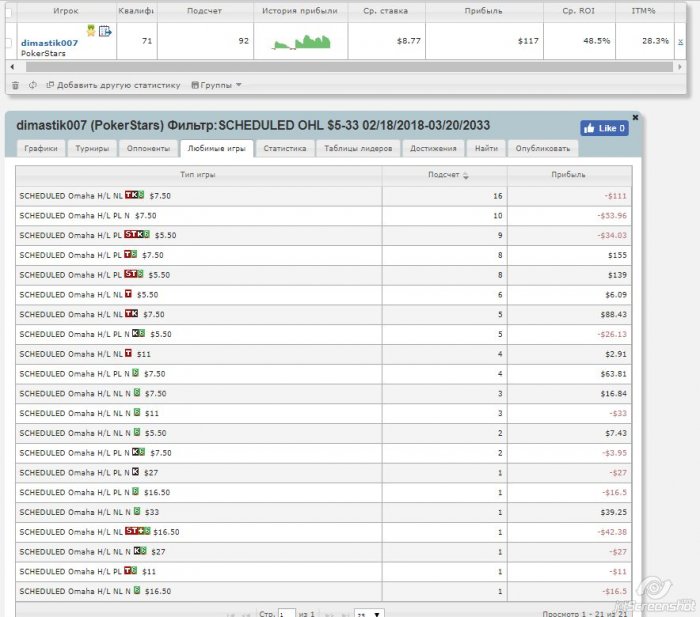Open the Таблицы лидеров tab
The width and height of the screenshot is (700, 617).
(x=358, y=148)
